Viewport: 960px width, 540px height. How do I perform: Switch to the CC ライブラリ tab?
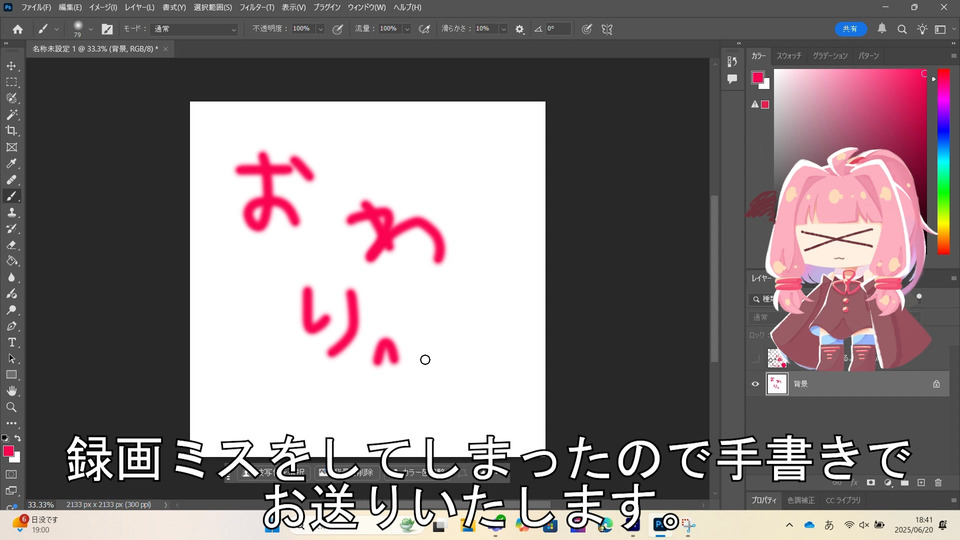843,500
